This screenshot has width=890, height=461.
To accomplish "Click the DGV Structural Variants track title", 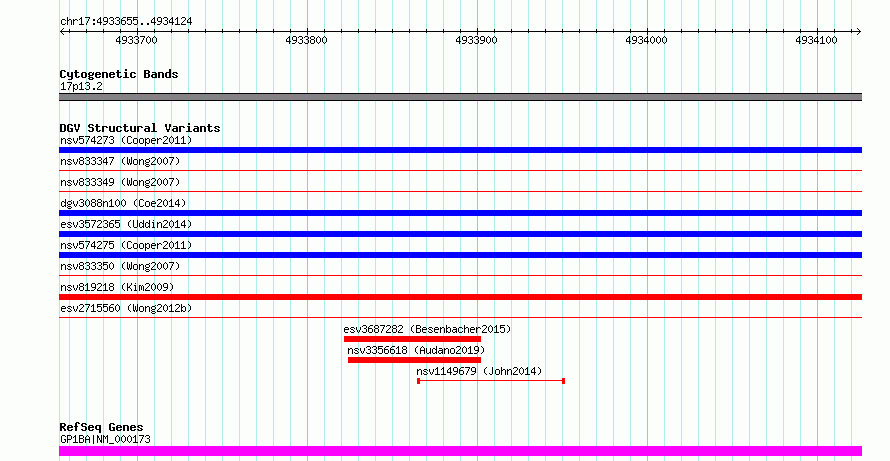I will (140, 128).
